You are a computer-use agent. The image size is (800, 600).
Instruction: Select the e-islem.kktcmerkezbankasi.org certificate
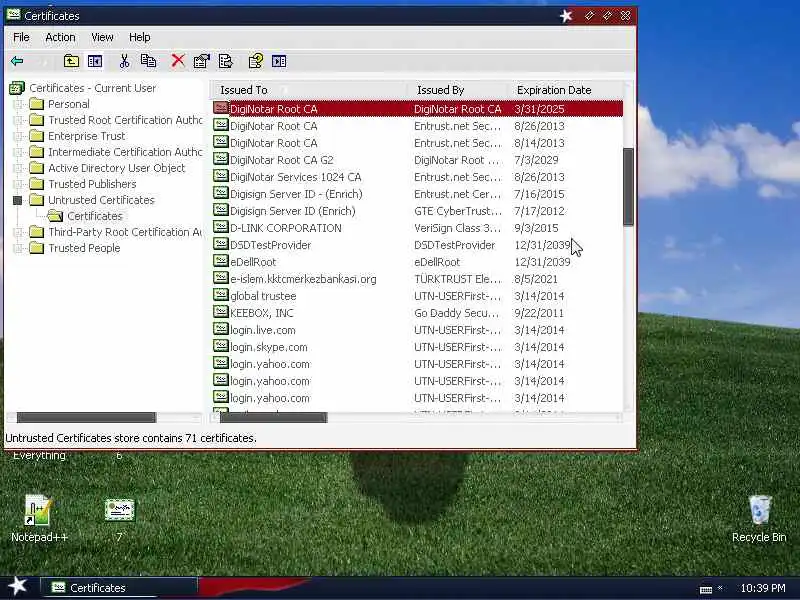(x=417, y=279)
